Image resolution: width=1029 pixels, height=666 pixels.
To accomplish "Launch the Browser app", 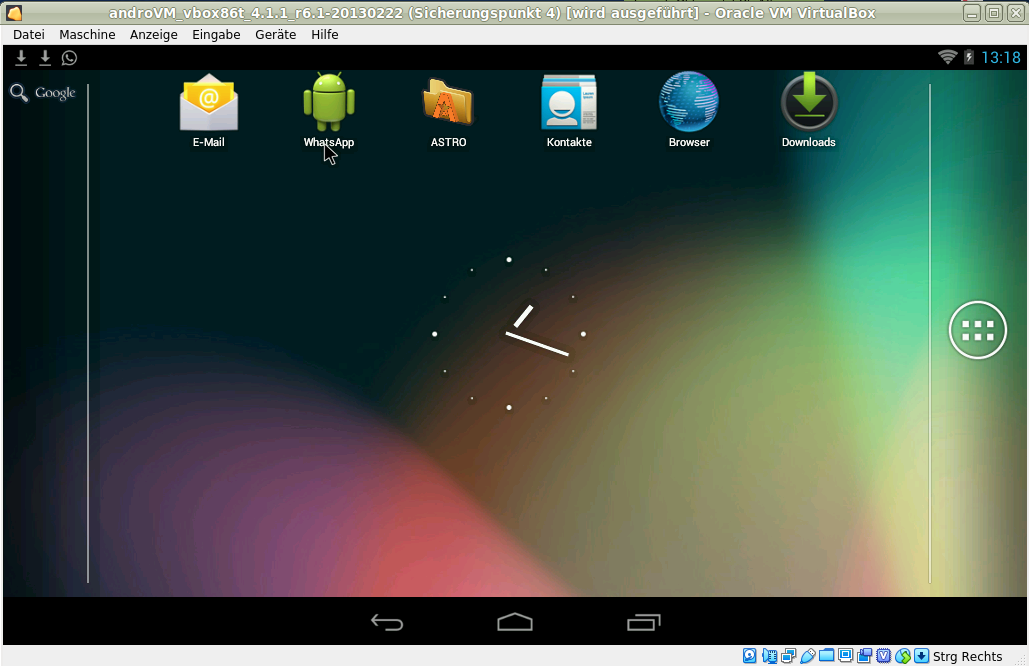I will coord(689,110).
